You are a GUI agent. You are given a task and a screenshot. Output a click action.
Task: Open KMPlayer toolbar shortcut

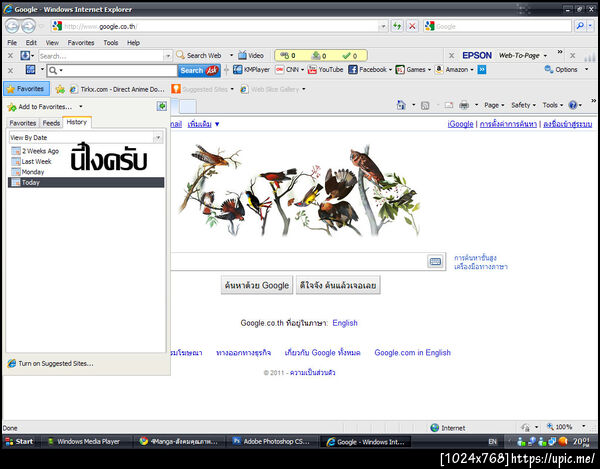click(251, 70)
